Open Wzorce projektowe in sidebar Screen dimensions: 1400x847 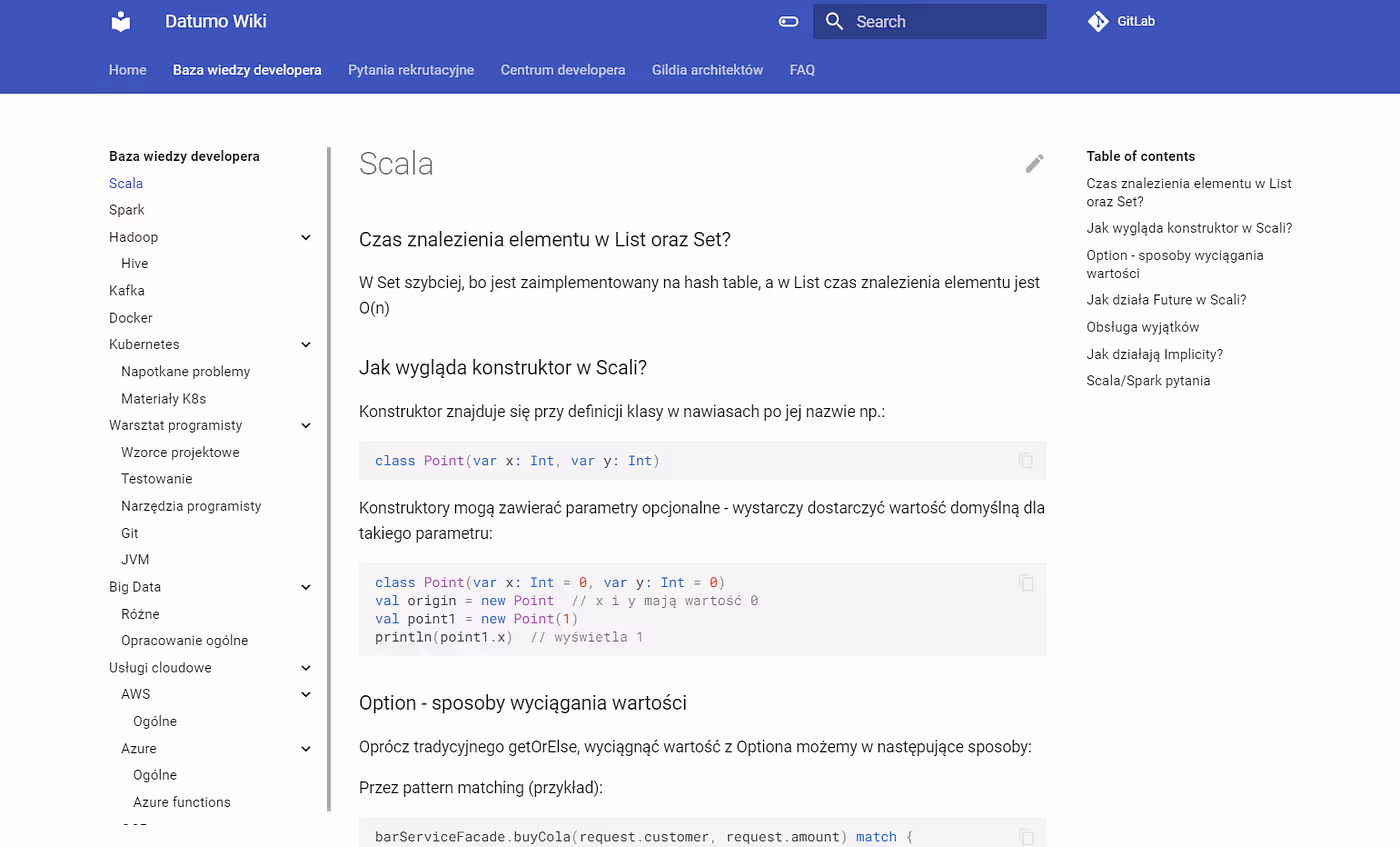[x=180, y=452]
